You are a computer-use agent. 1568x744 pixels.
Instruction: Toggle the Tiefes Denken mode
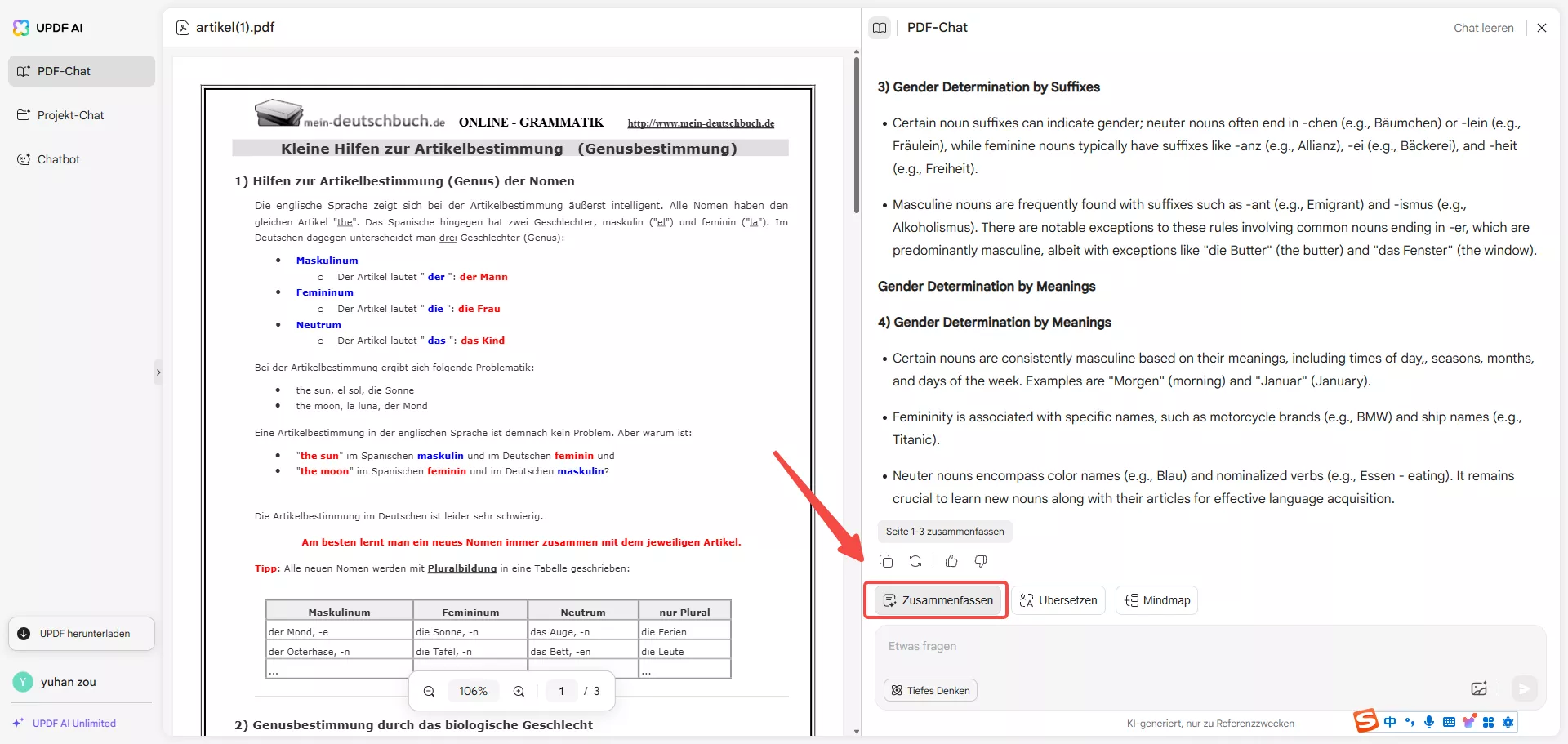[930, 691]
